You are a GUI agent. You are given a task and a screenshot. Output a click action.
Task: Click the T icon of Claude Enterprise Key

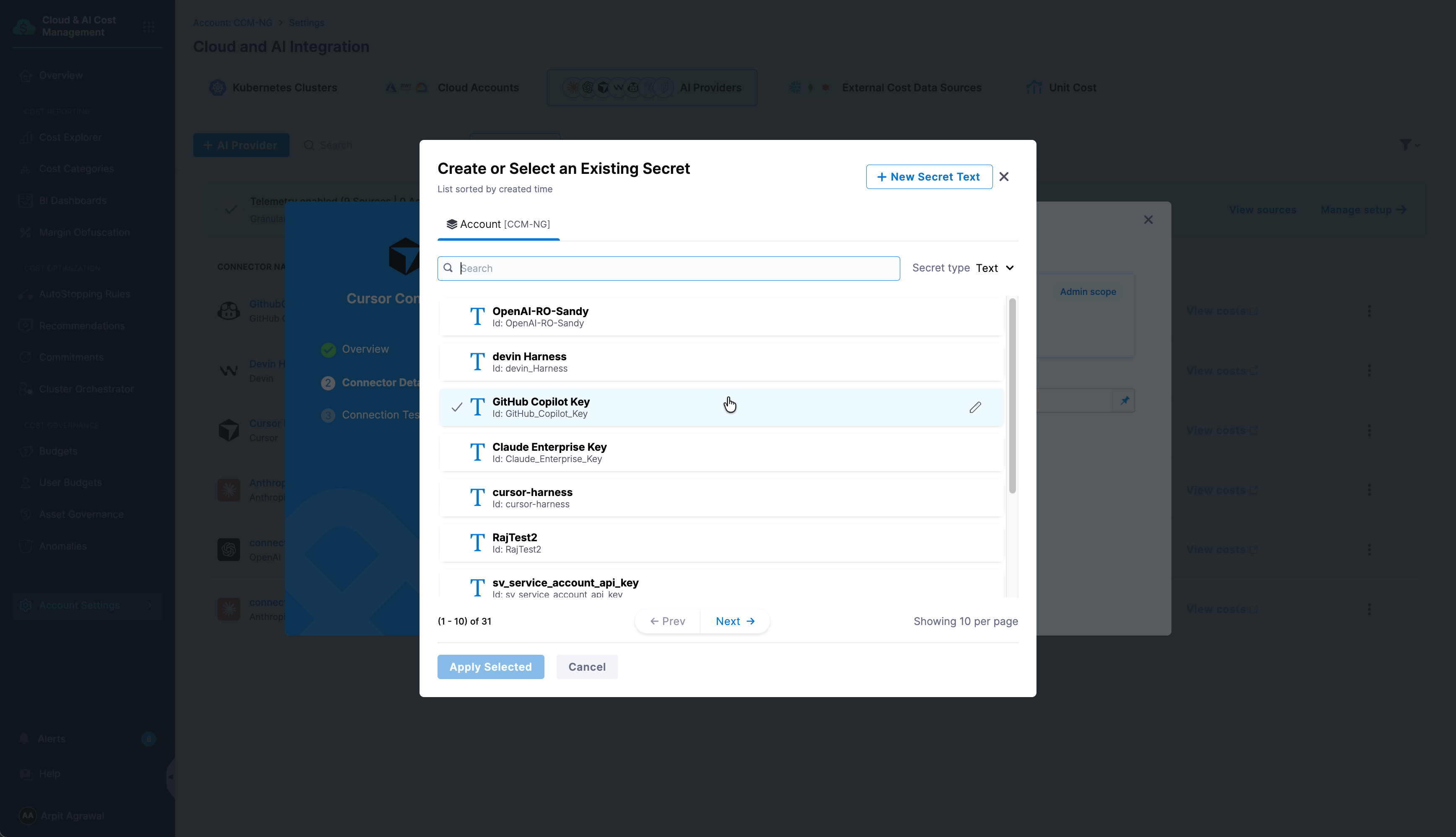[477, 452]
